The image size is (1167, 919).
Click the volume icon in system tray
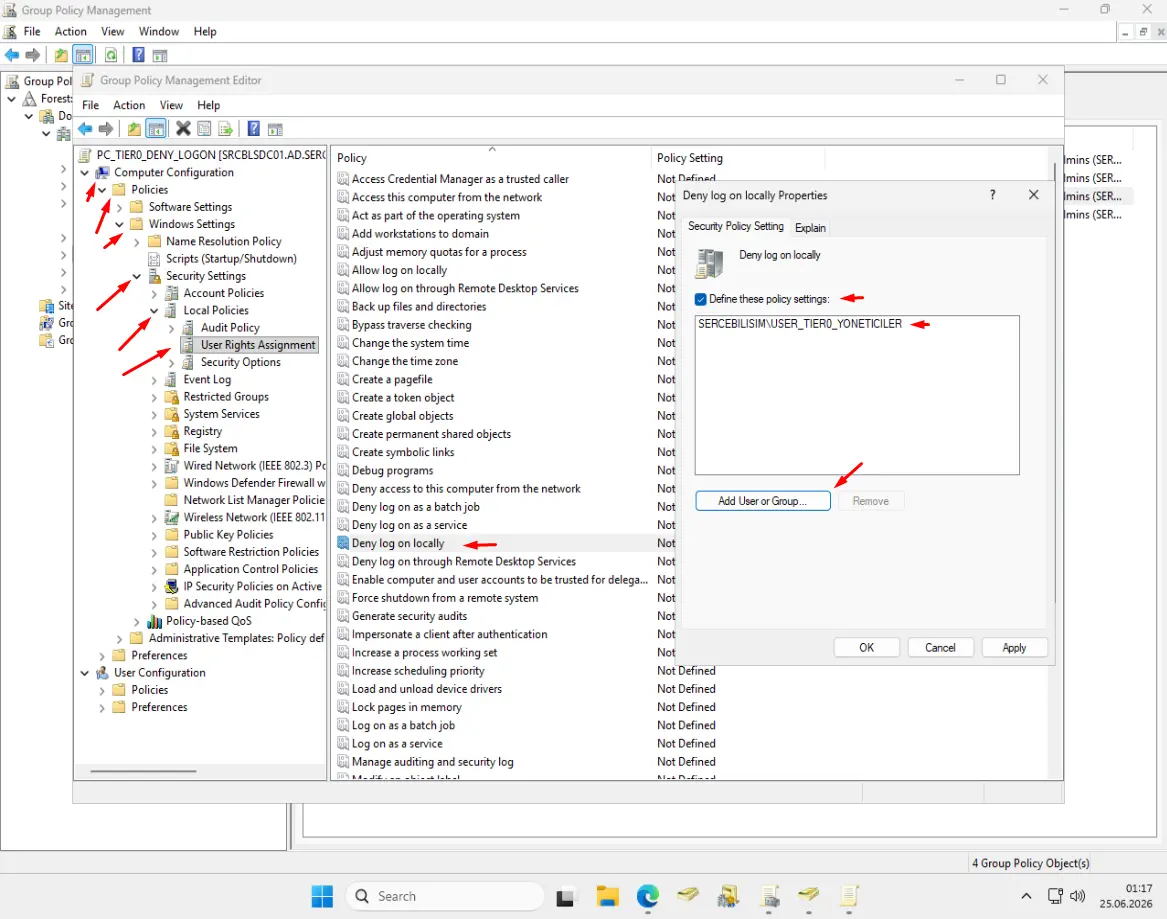[1077, 896]
